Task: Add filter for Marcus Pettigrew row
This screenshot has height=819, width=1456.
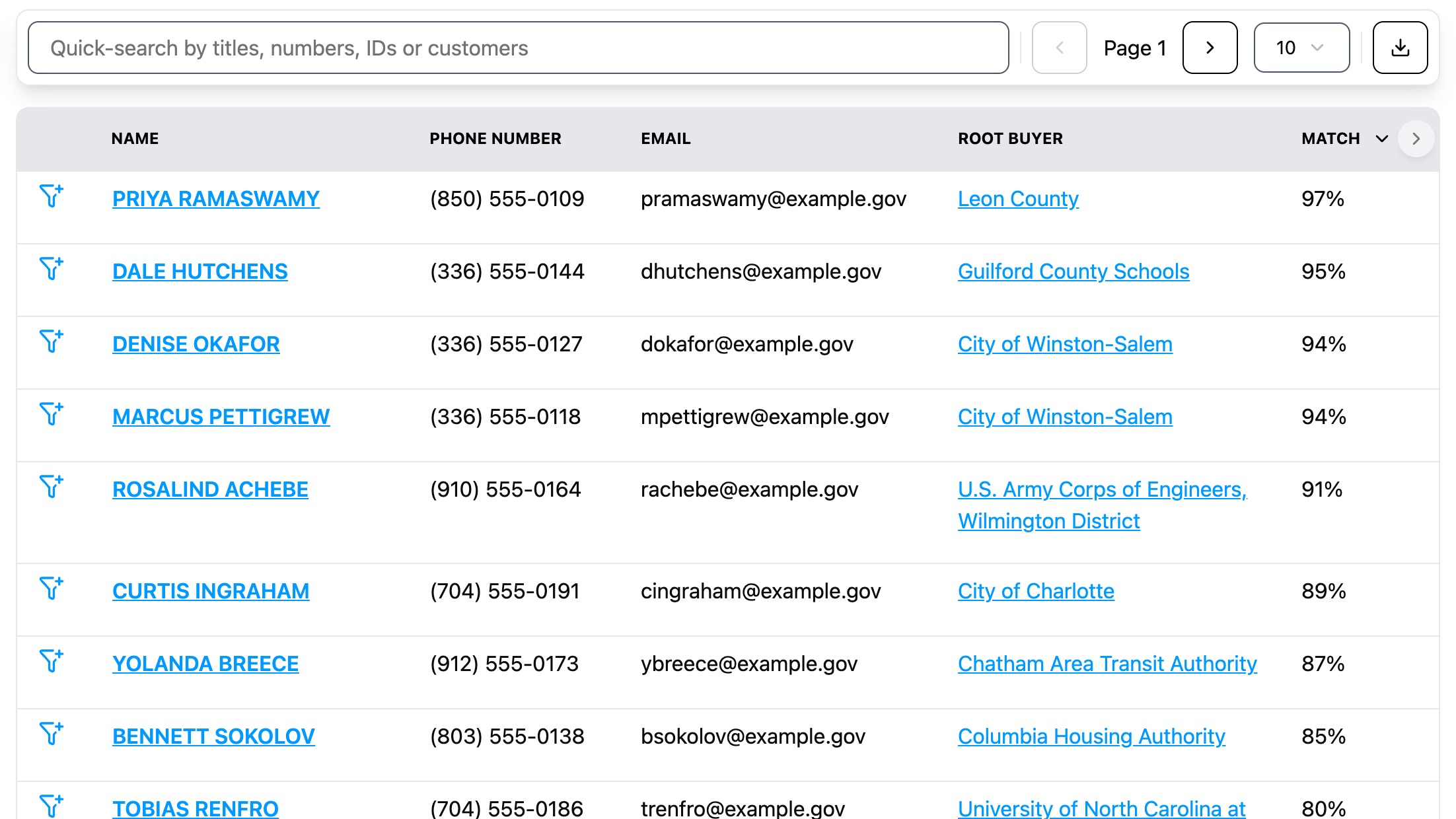Action: pos(52,413)
